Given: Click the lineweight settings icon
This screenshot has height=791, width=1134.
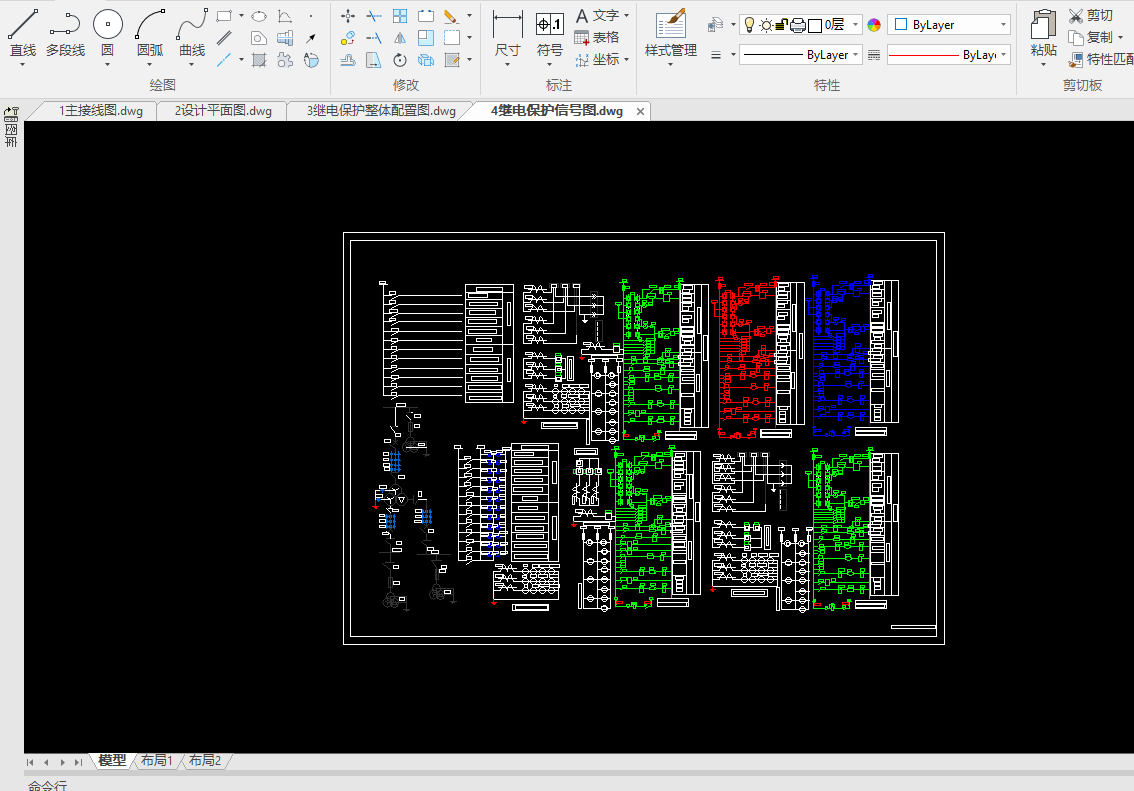Looking at the screenshot, I should pyautogui.click(x=716, y=55).
